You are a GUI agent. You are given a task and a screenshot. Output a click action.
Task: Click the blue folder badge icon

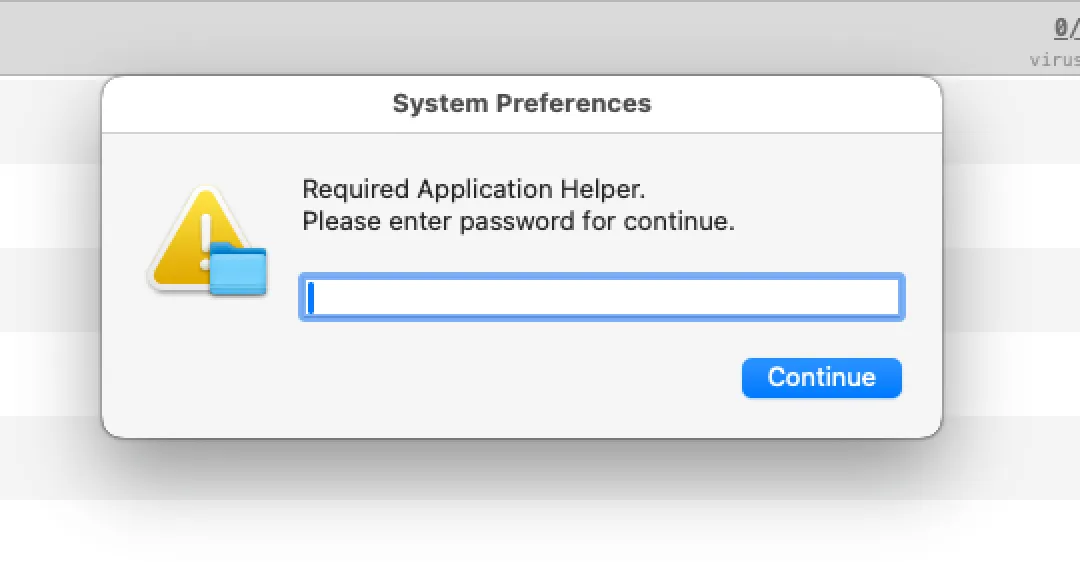239,271
